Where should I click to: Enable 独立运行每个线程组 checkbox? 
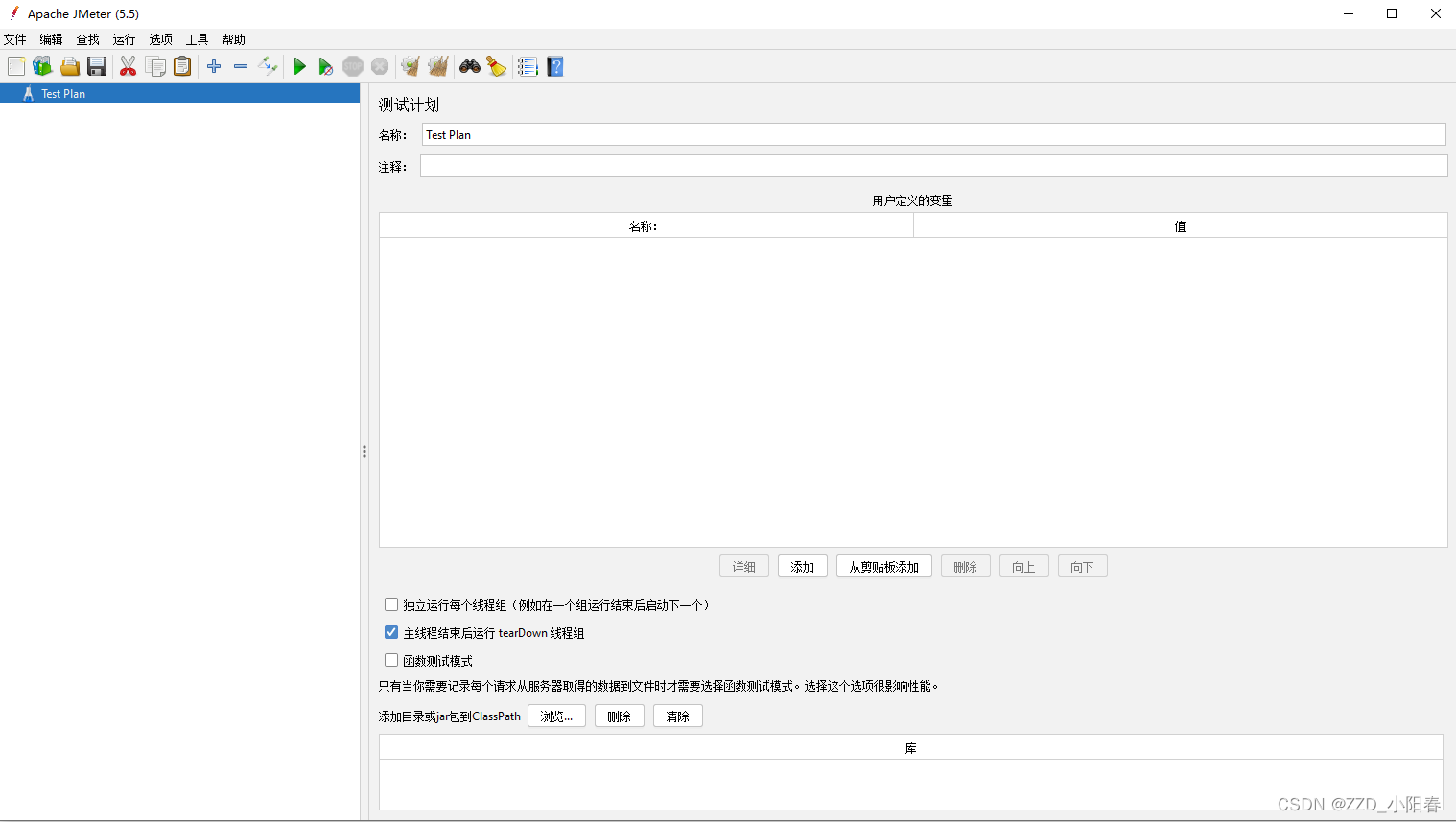pos(391,604)
